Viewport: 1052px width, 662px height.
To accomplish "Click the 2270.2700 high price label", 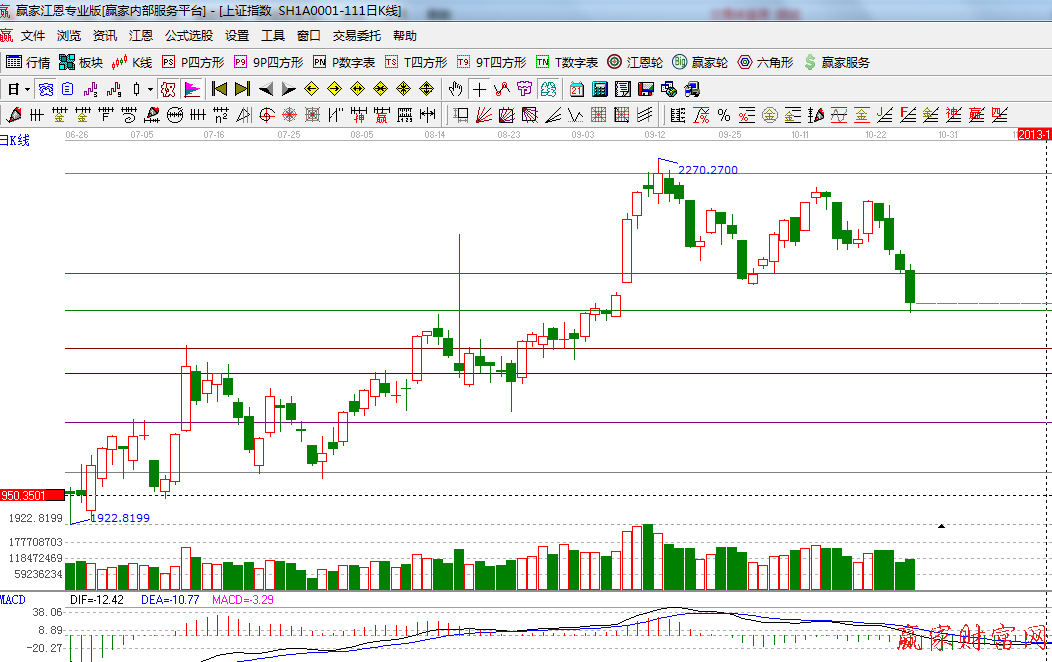I will click(707, 170).
